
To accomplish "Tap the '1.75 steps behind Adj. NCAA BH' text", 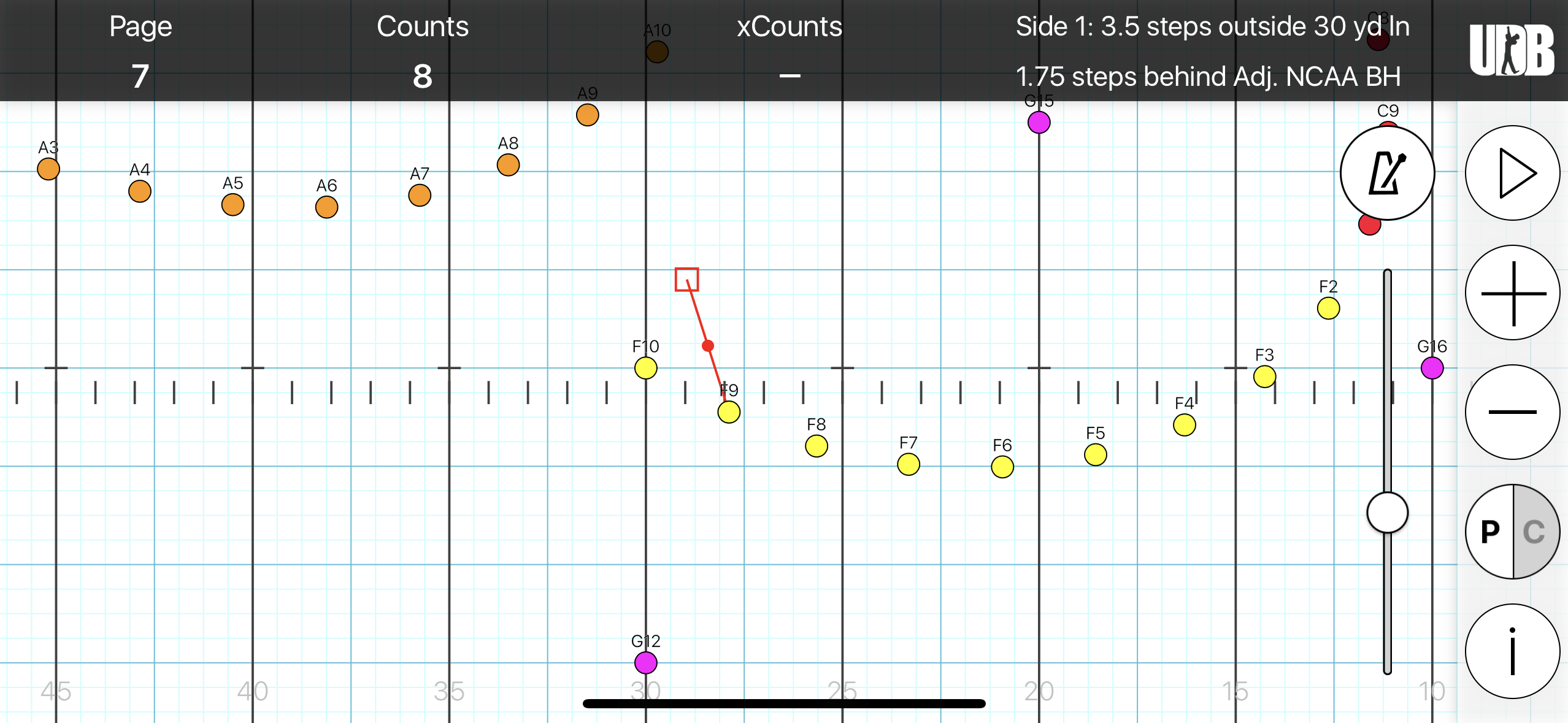I will (x=1208, y=77).
